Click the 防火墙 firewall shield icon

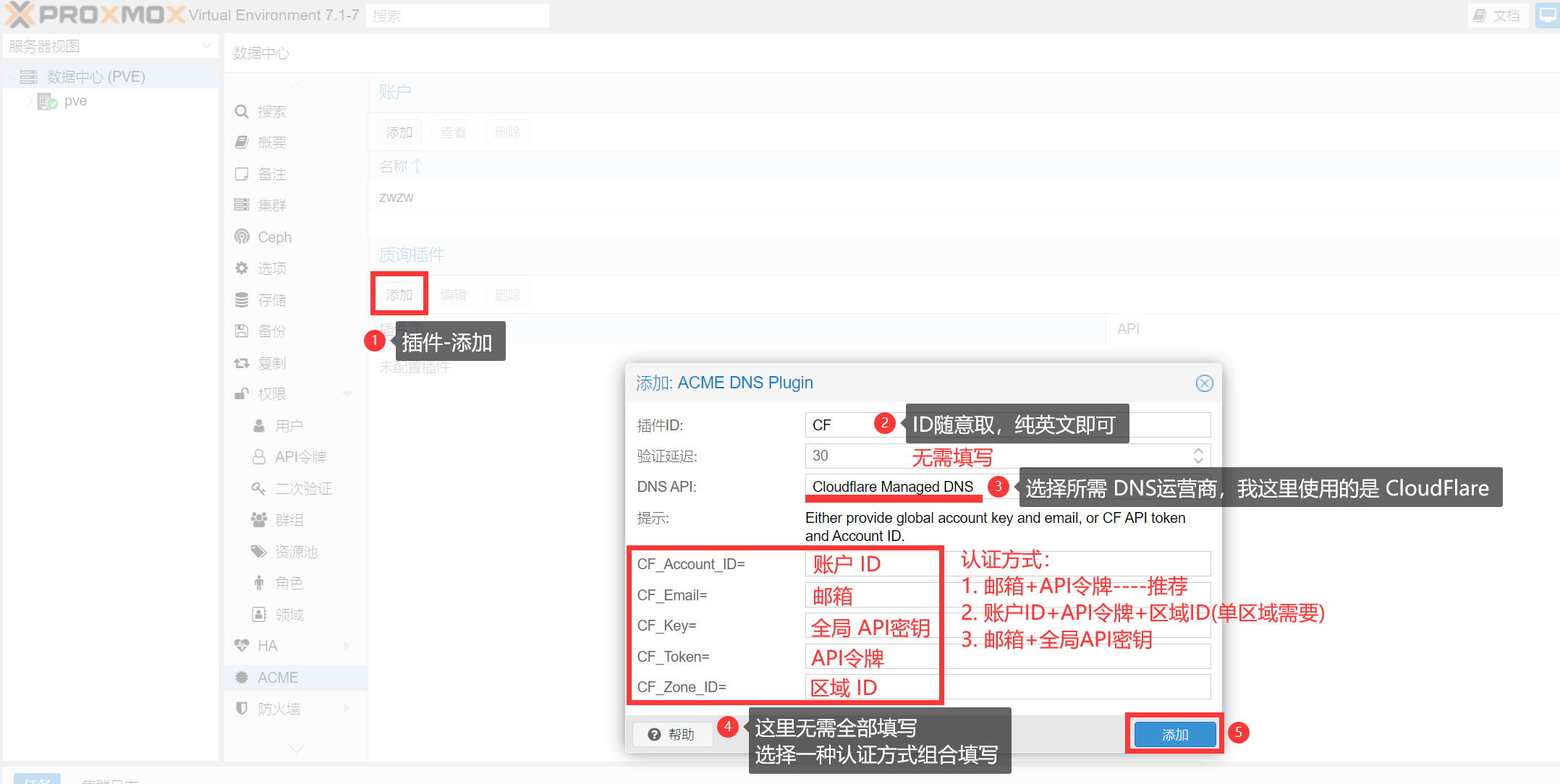click(242, 709)
